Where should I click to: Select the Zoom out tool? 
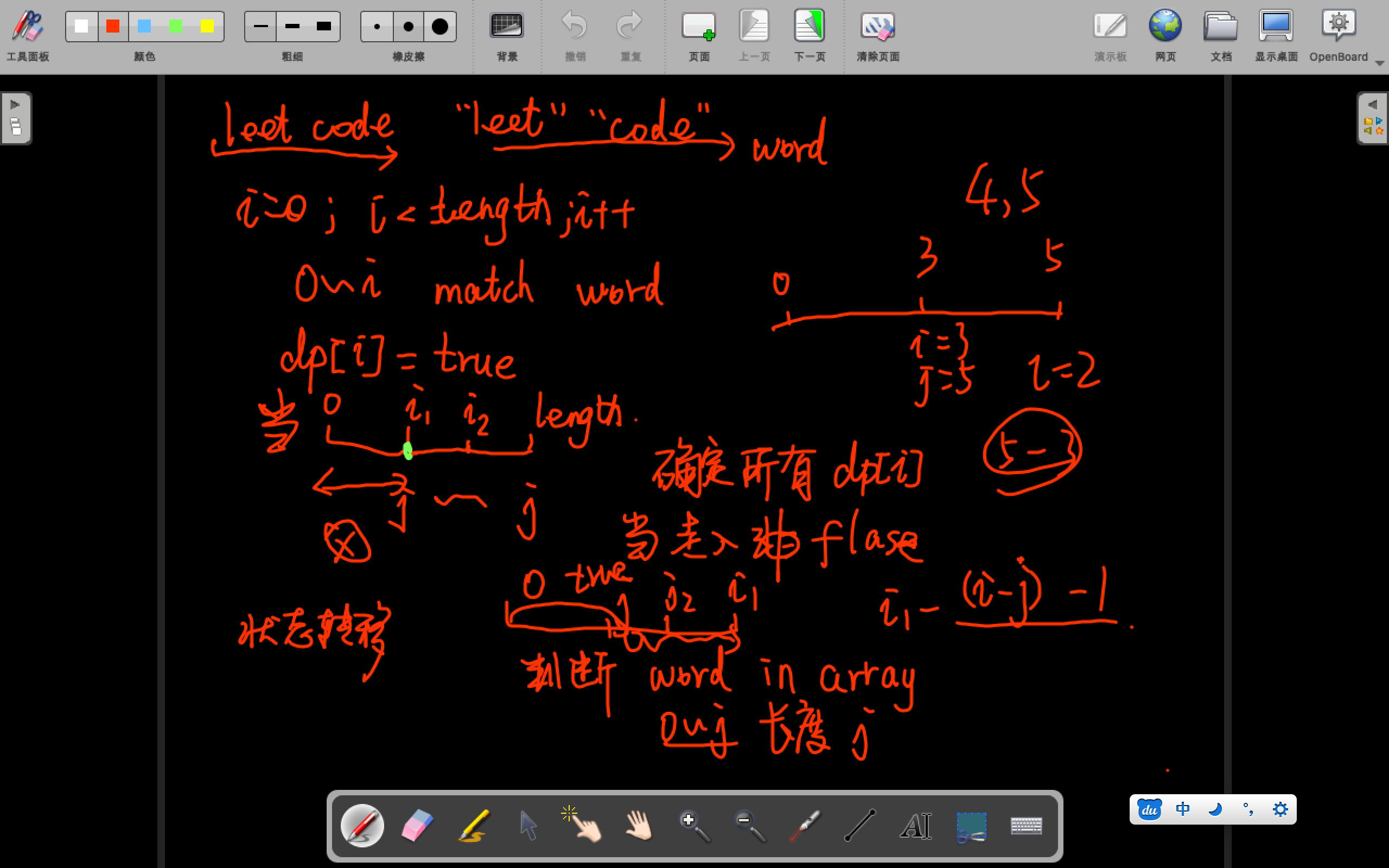pos(750,826)
